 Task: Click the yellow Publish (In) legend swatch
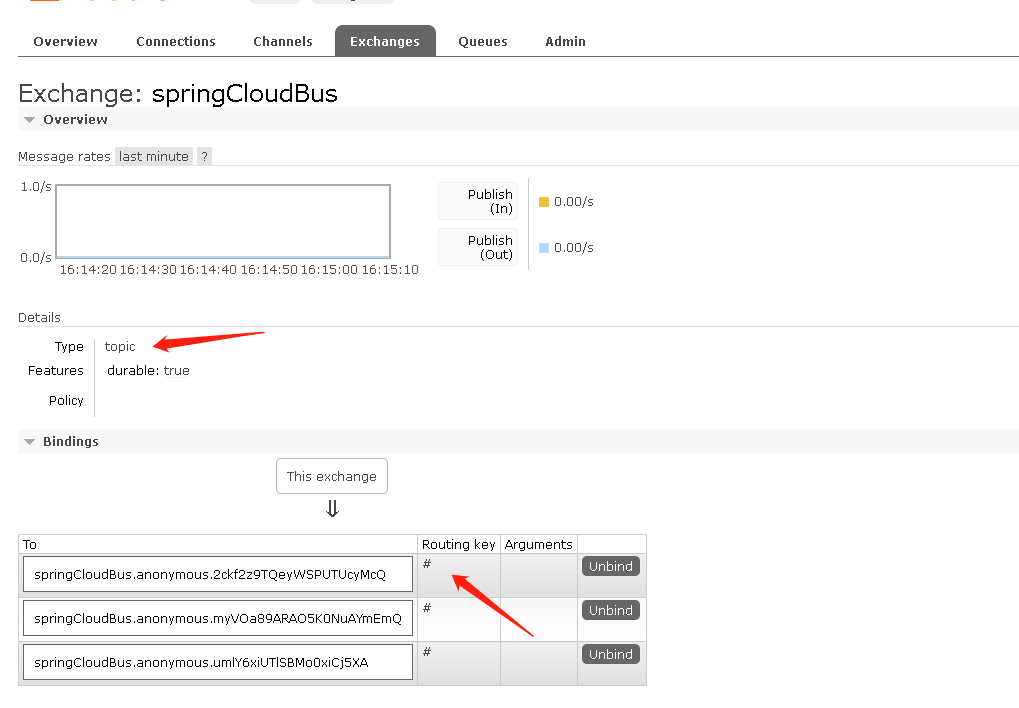click(544, 202)
